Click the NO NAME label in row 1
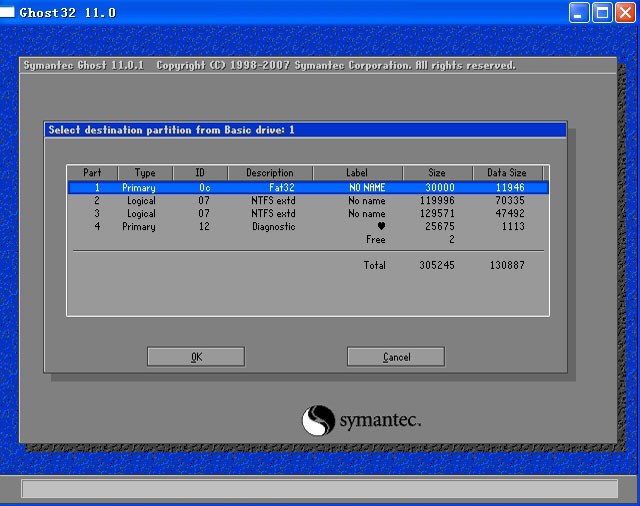The image size is (640, 506). point(367,188)
